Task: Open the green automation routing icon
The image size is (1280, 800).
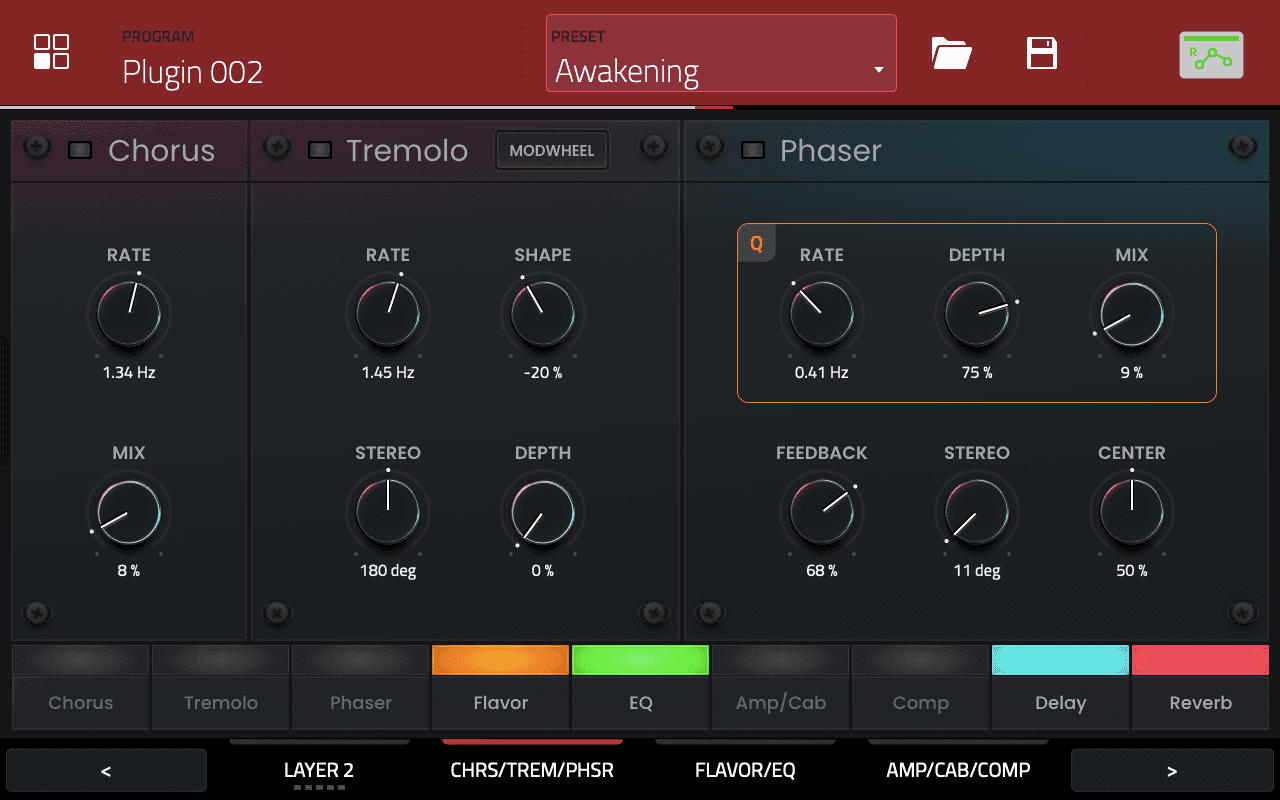Action: point(1211,55)
